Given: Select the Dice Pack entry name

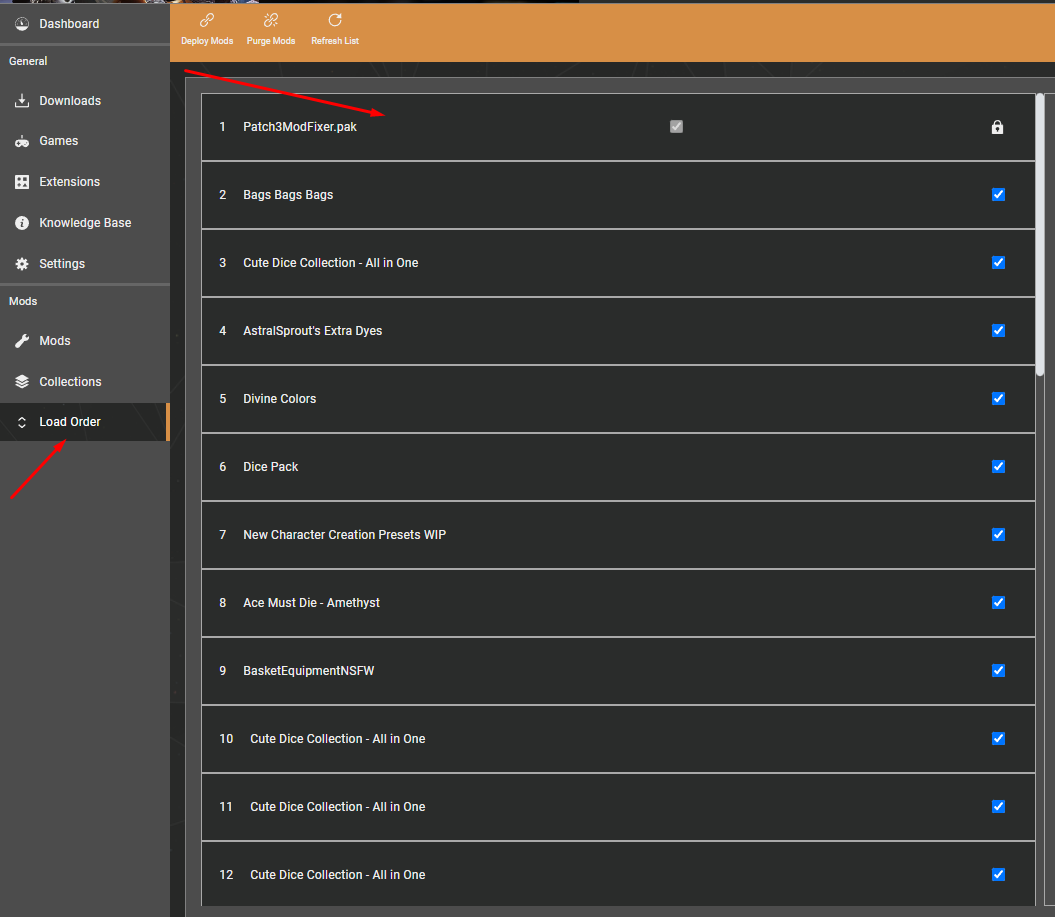Looking at the screenshot, I should pos(270,466).
